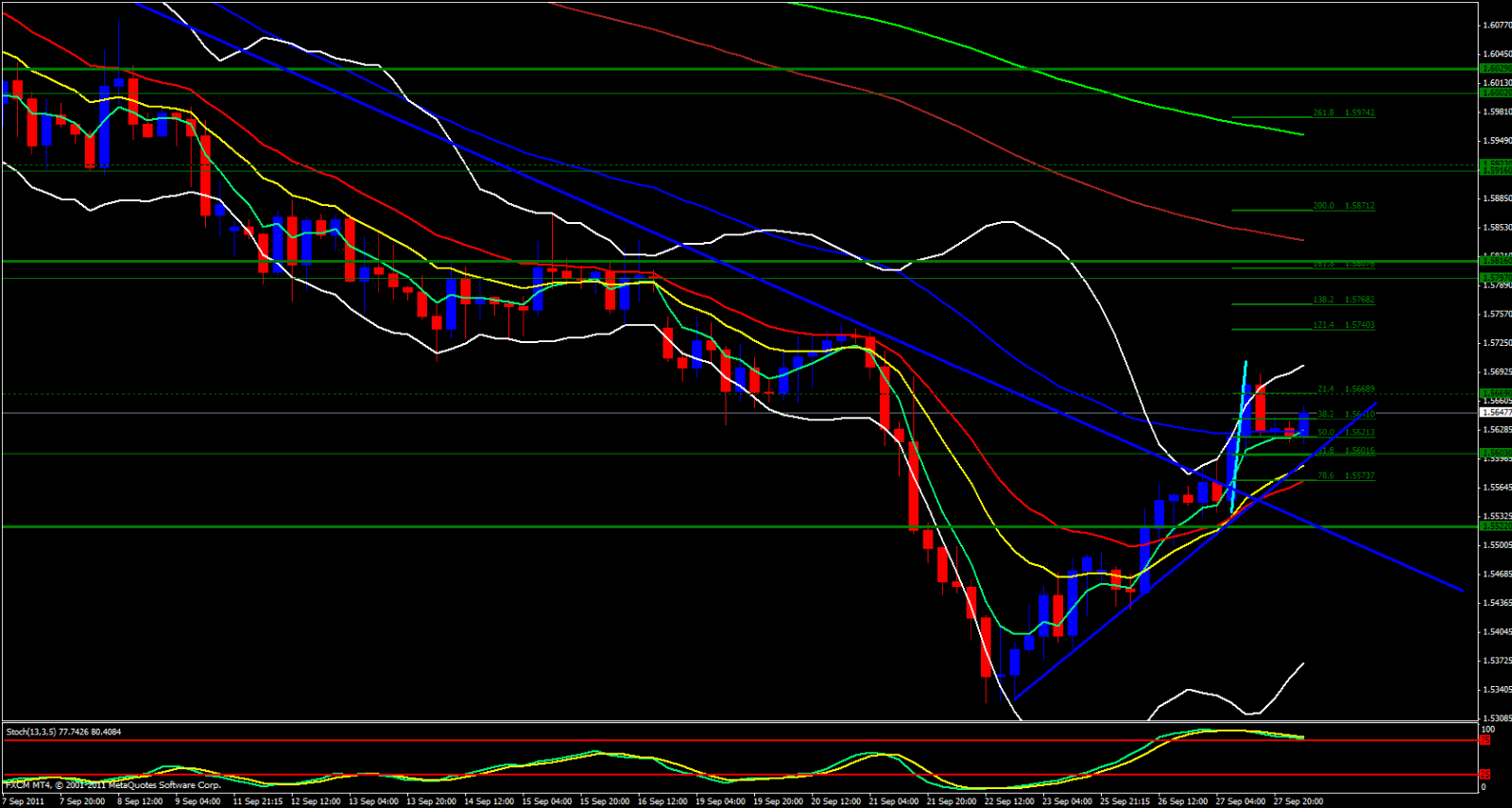
Task: Click the current price tag 1.56477
Action: tap(1496, 413)
